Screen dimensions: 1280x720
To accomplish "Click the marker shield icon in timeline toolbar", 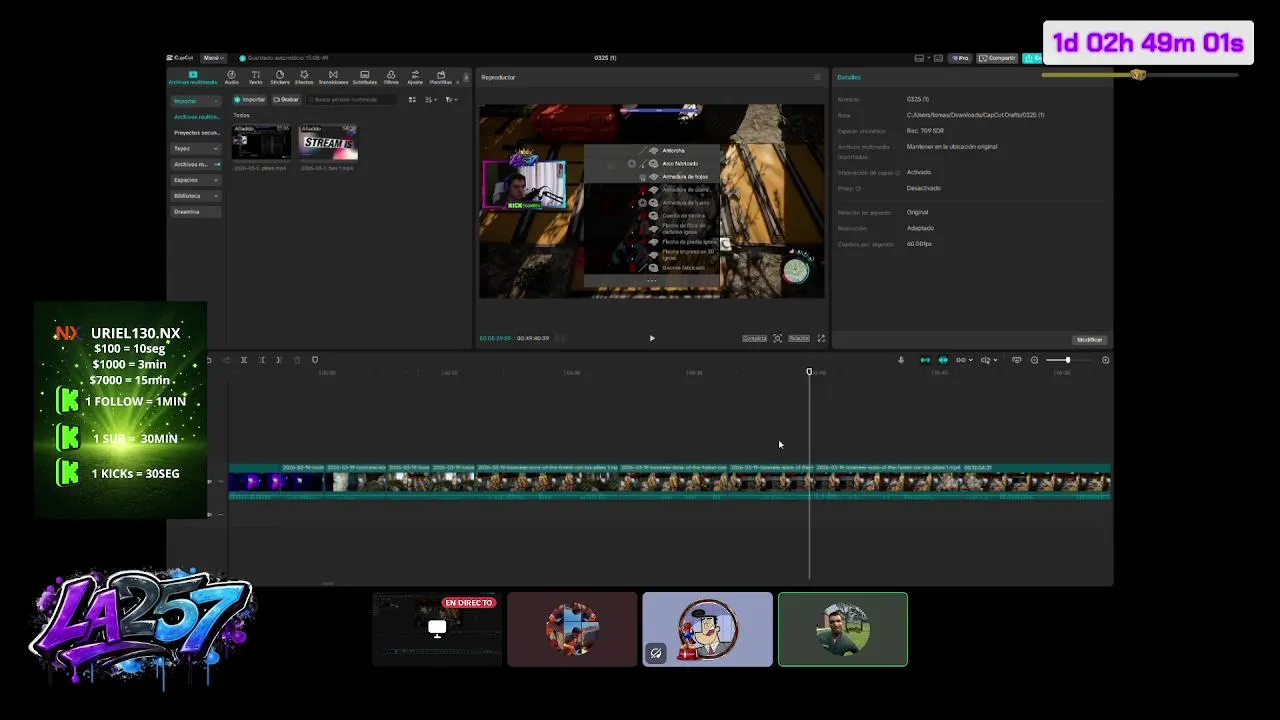I will (x=315, y=360).
